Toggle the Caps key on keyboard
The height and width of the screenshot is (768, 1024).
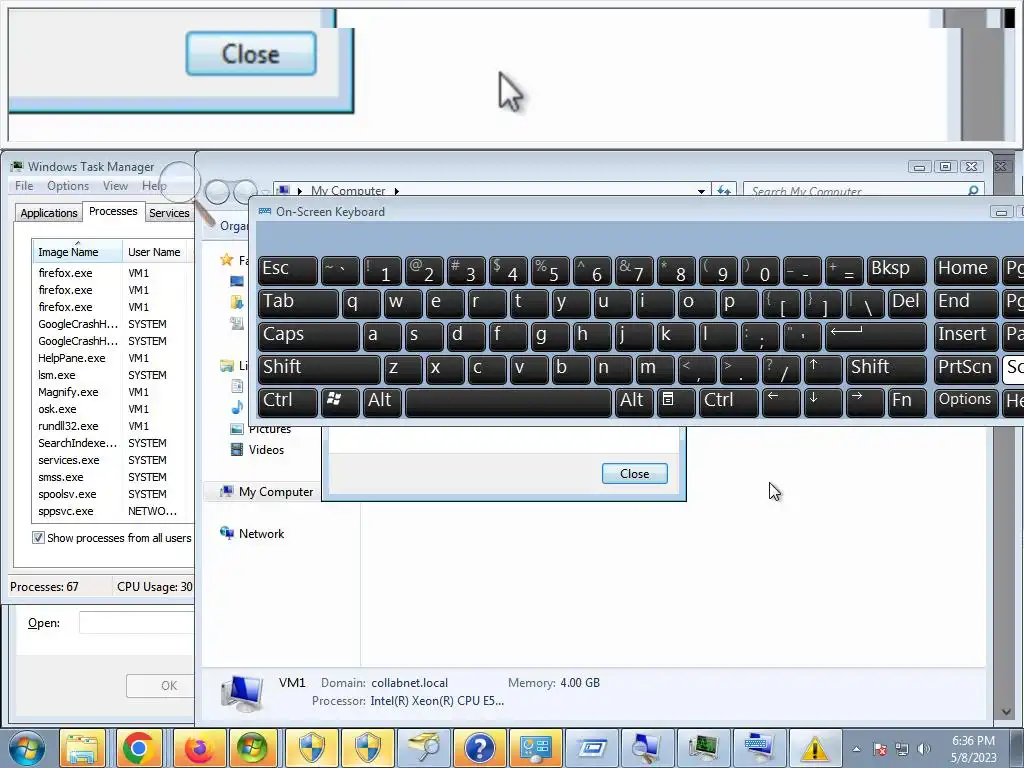[x=308, y=335]
